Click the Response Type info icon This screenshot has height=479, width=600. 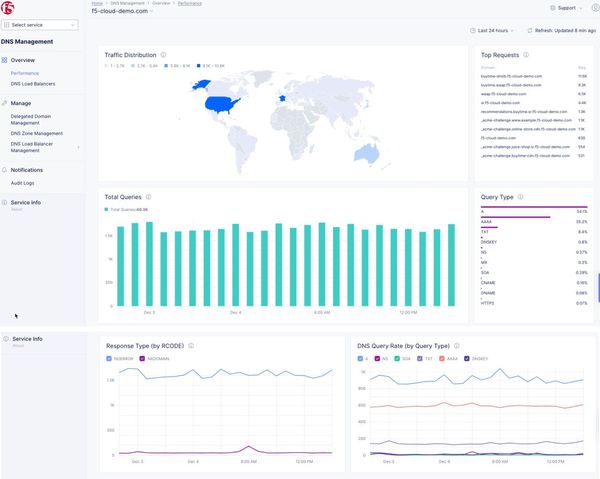pos(191,345)
